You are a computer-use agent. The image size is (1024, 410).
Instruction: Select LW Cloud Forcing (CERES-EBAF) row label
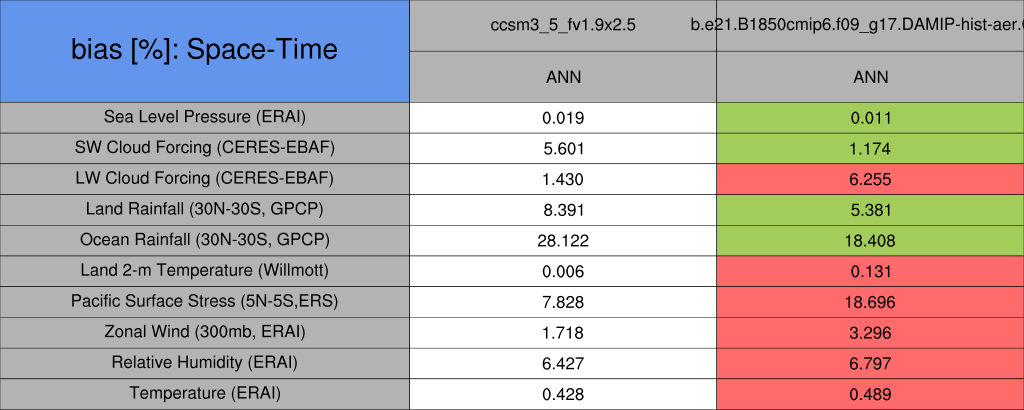point(205,179)
